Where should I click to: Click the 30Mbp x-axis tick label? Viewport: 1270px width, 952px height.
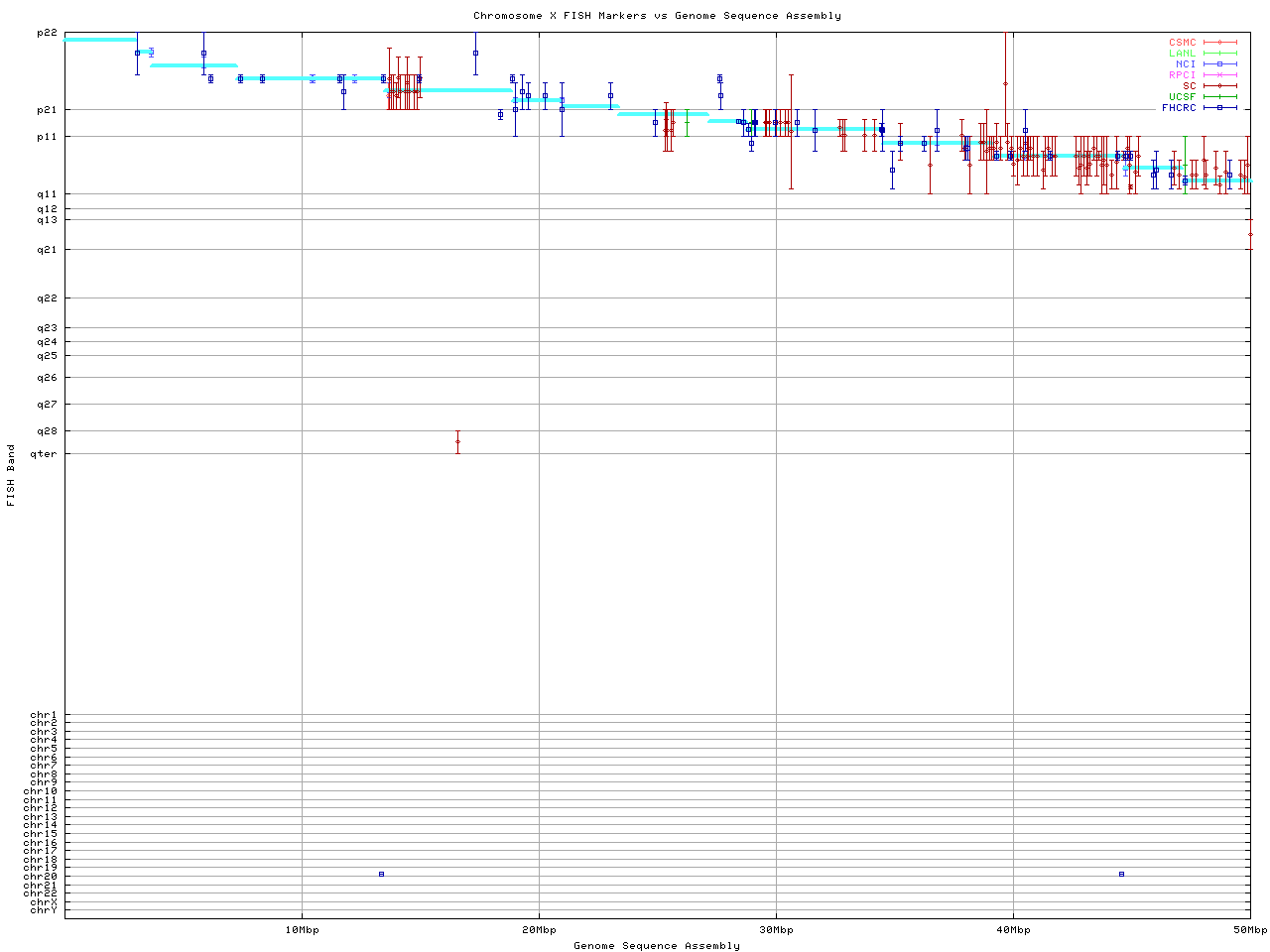coord(776,930)
